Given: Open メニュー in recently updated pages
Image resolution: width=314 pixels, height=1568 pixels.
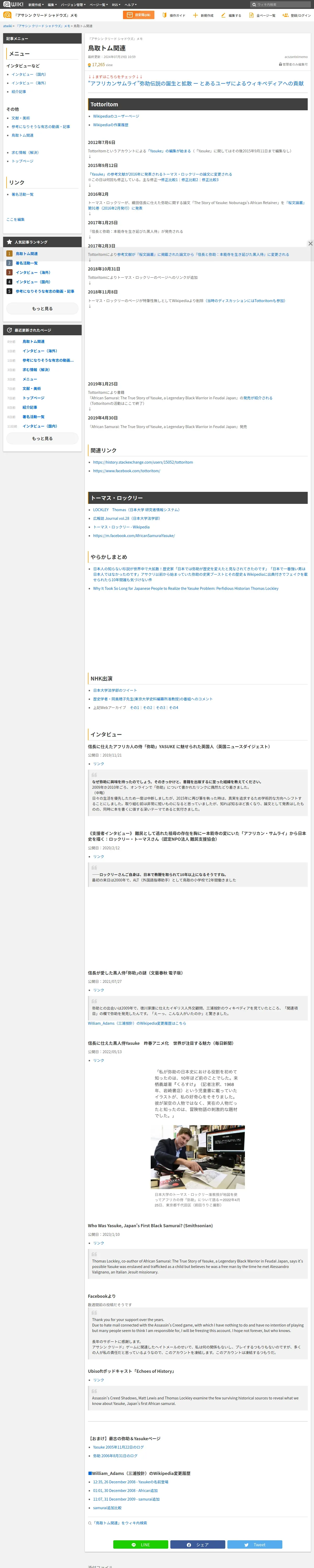Looking at the screenshot, I should click(30, 379).
